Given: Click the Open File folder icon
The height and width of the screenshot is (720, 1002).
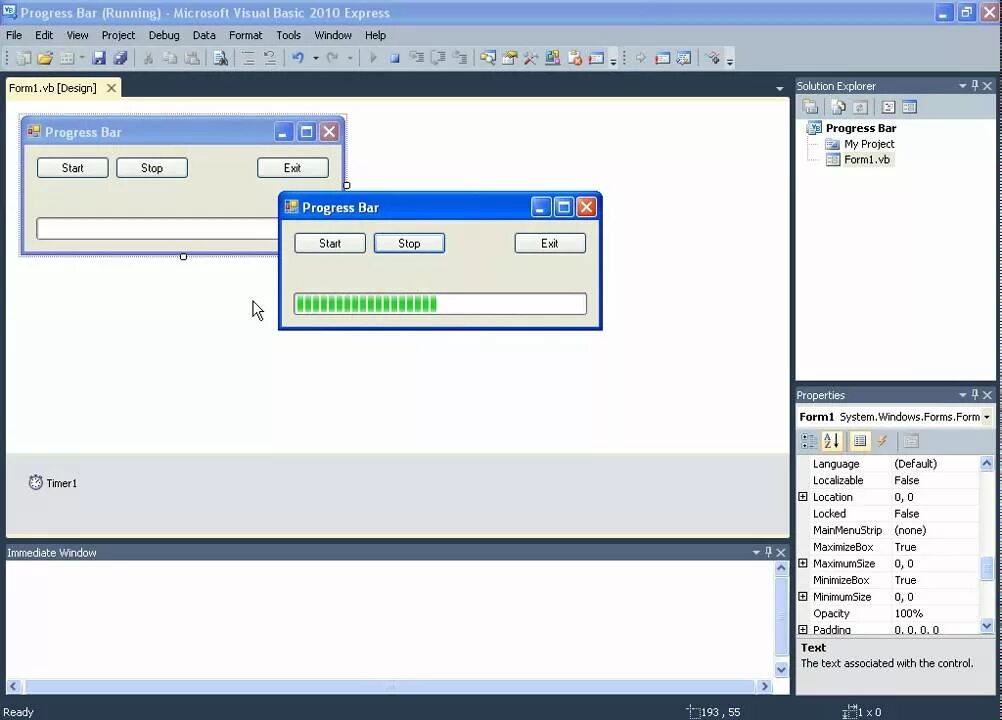Looking at the screenshot, I should (45, 59).
